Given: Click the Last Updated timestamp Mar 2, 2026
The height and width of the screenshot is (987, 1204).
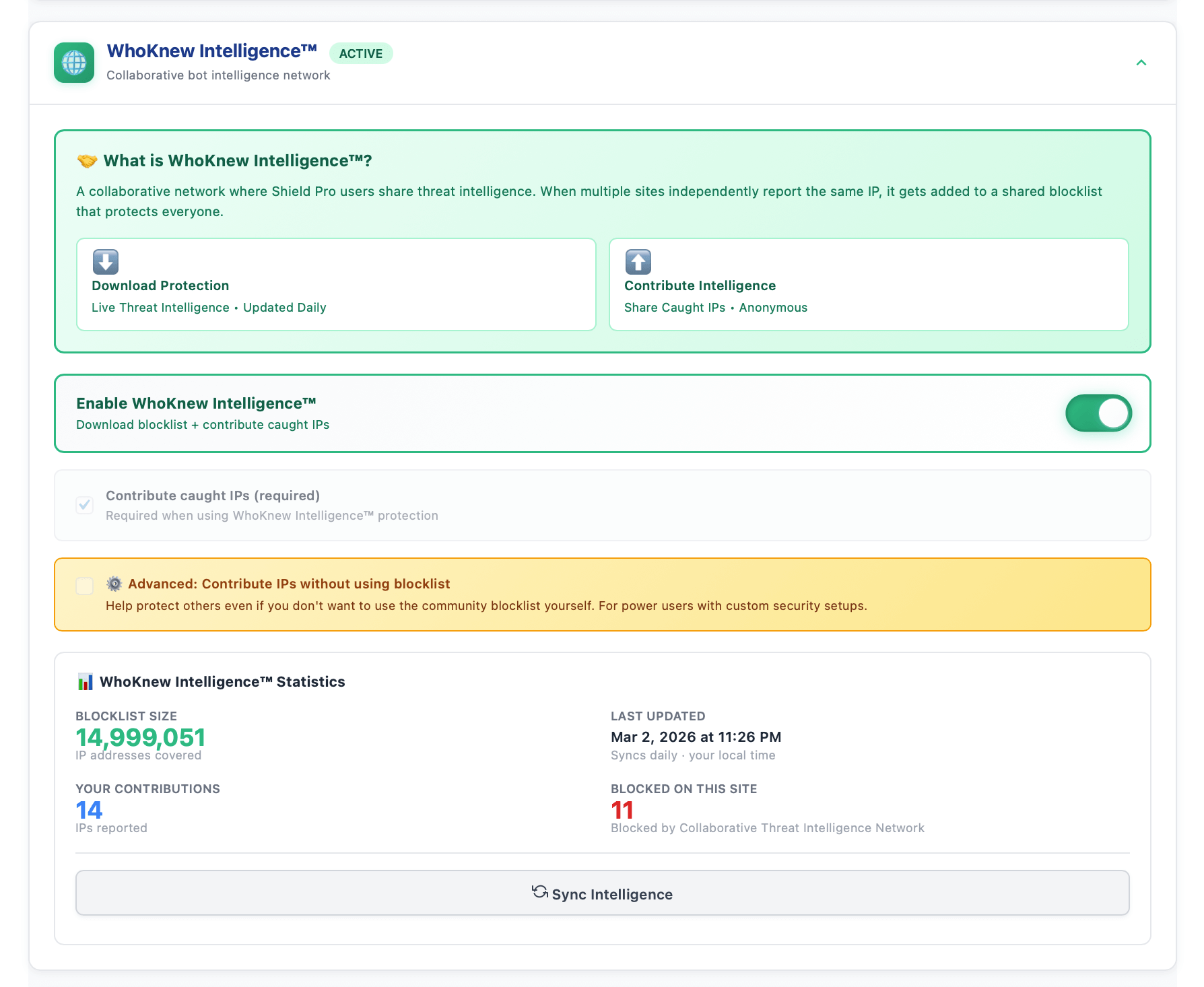Looking at the screenshot, I should pos(696,737).
